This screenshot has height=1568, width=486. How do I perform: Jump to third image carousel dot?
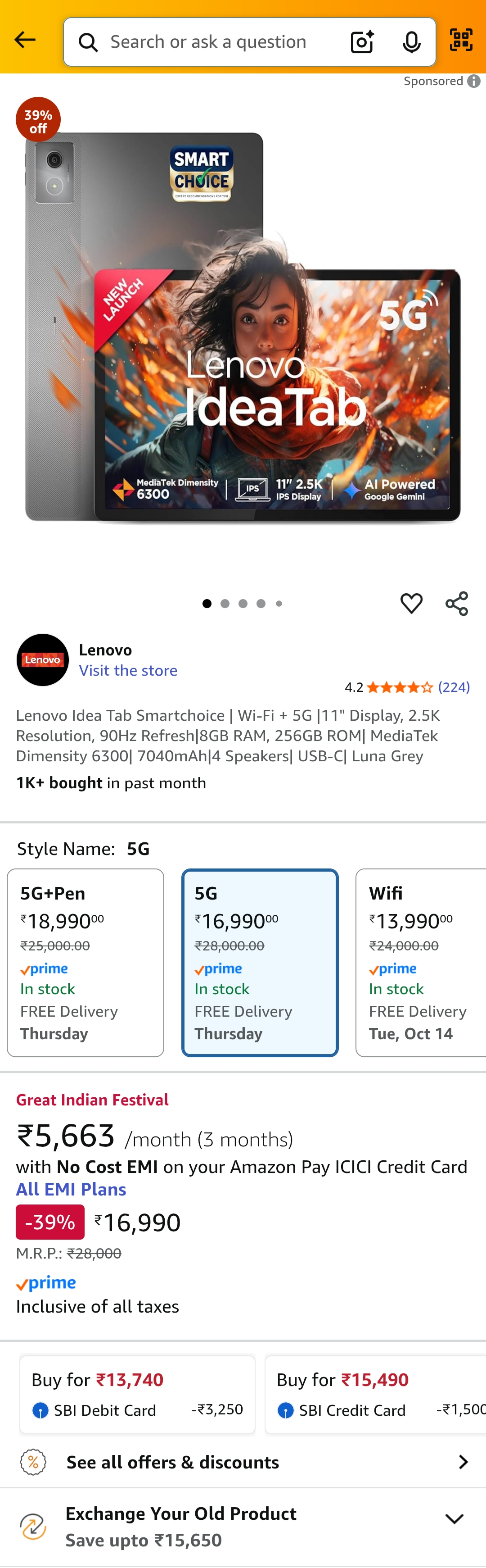coord(243,603)
